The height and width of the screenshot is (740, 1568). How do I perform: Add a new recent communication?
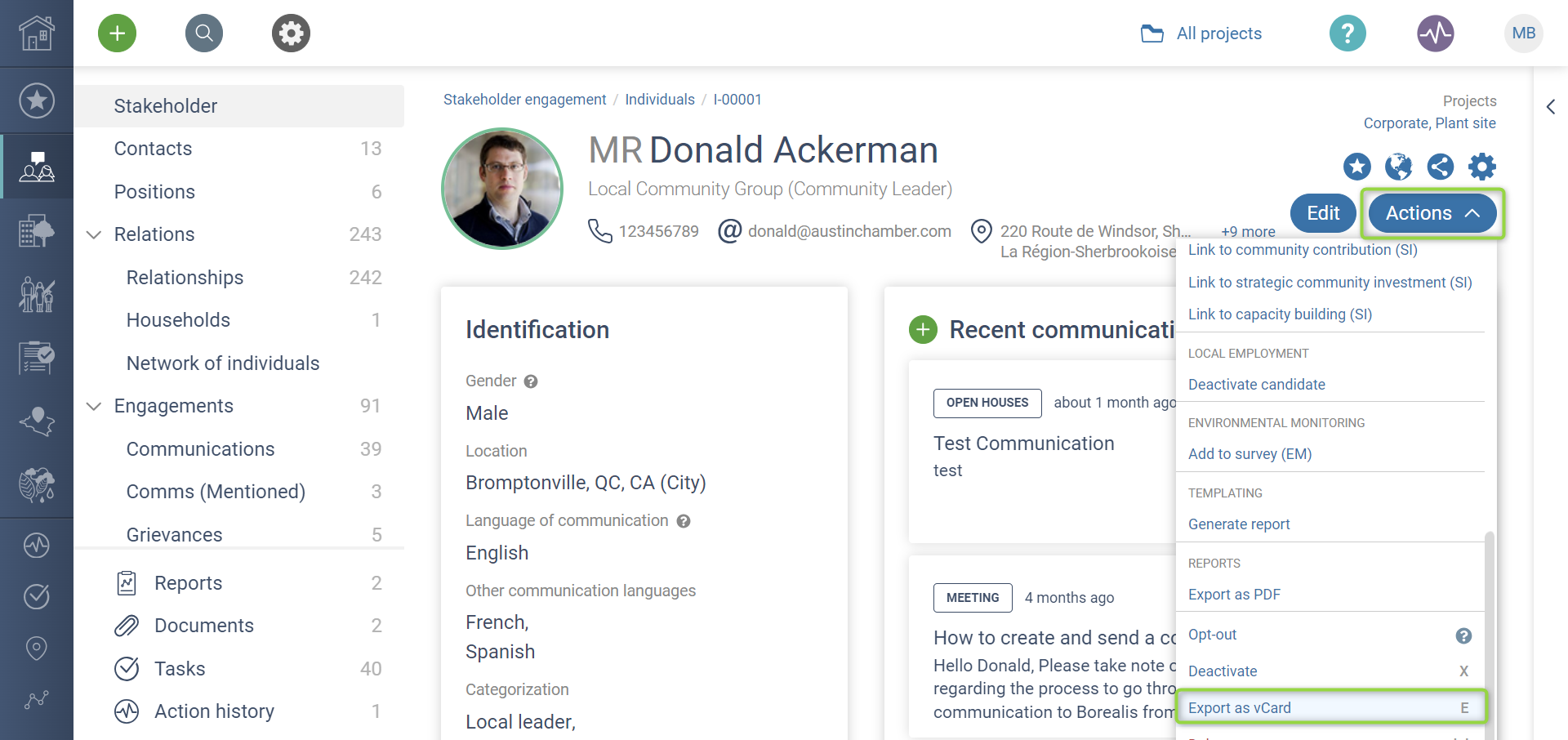point(923,330)
